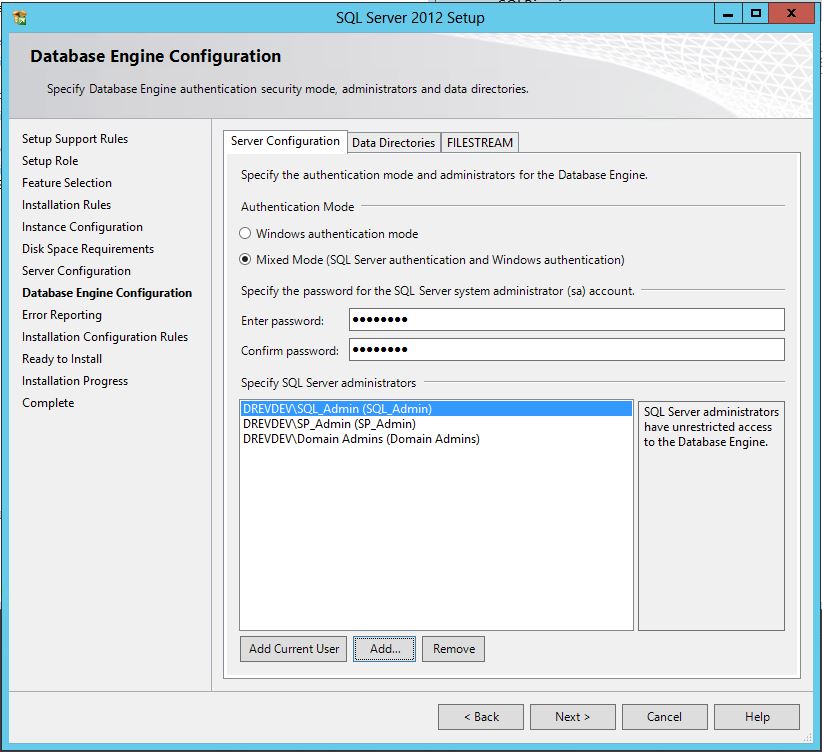Click Setup Role step in sidebar
Screen dimensions: 822x752
[50, 161]
